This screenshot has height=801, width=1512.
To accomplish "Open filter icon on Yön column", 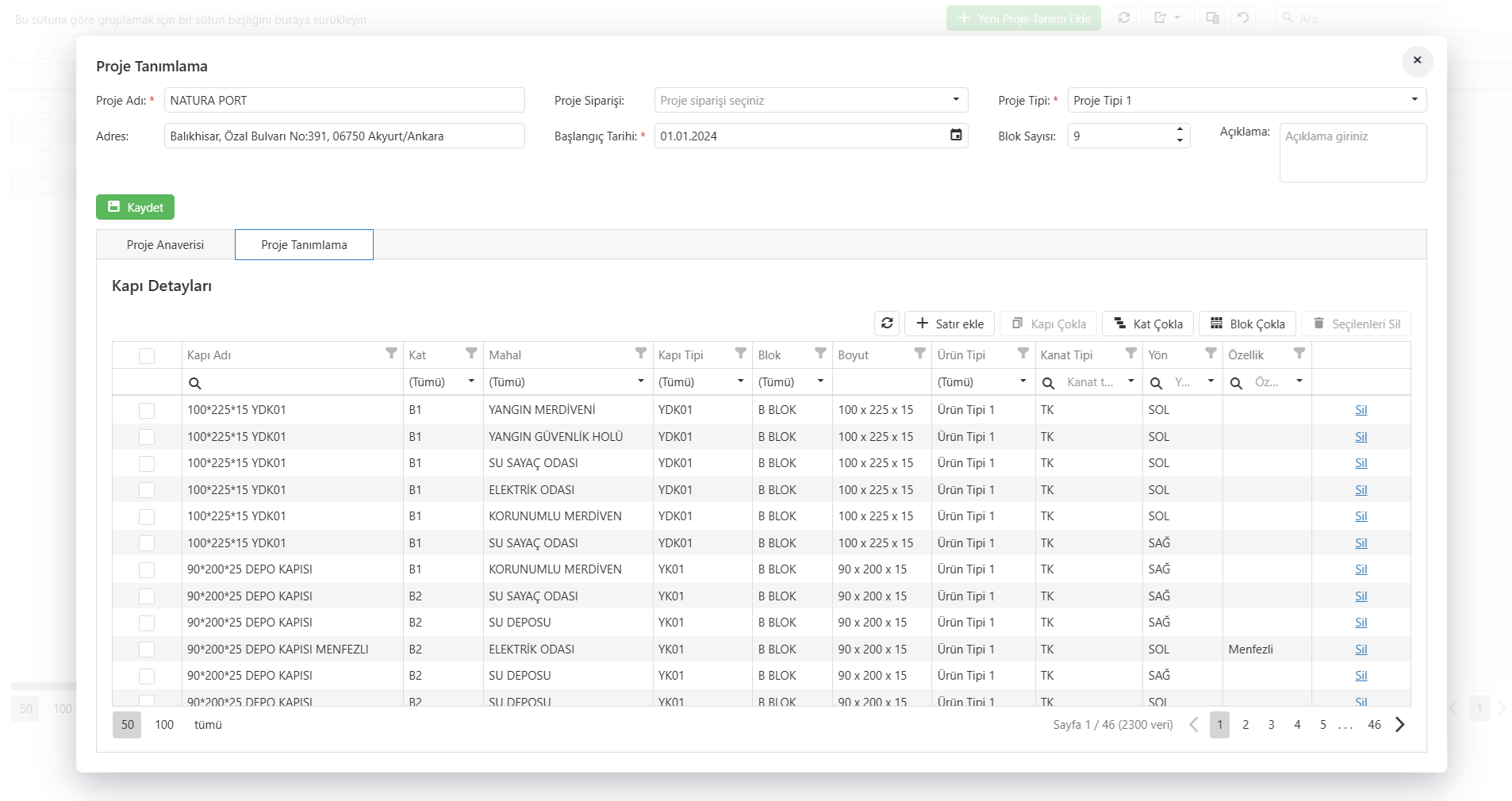I will point(1211,354).
